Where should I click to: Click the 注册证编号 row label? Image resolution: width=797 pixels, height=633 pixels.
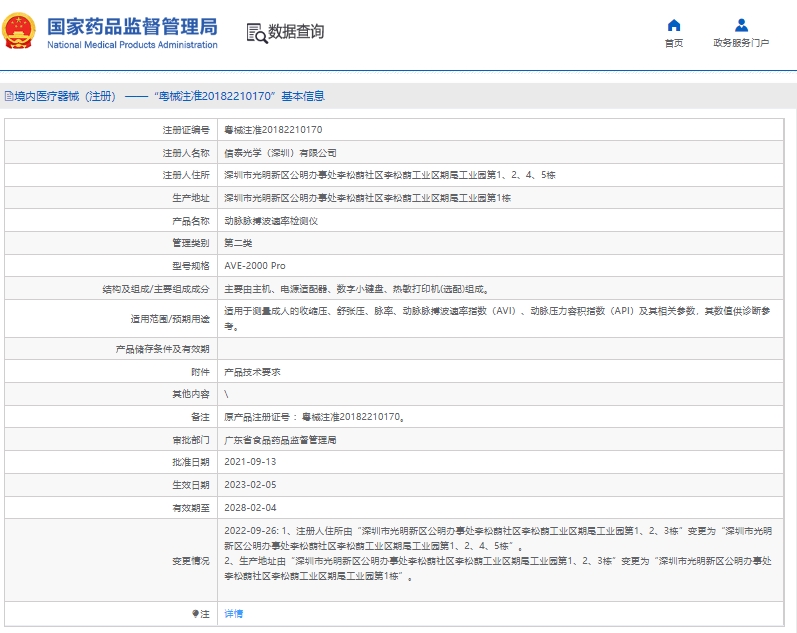186,130
